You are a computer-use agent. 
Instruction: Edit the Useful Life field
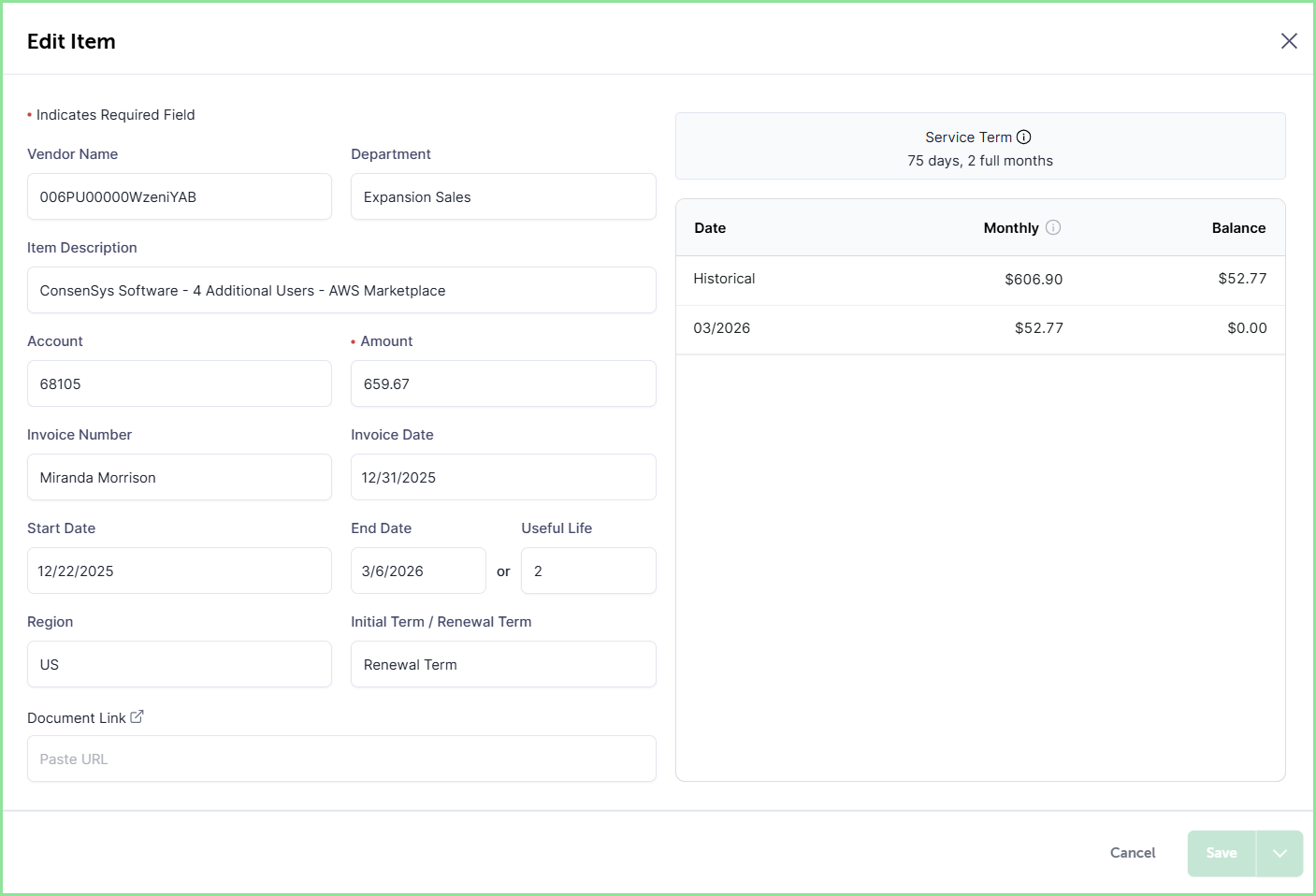pyautogui.click(x=588, y=571)
